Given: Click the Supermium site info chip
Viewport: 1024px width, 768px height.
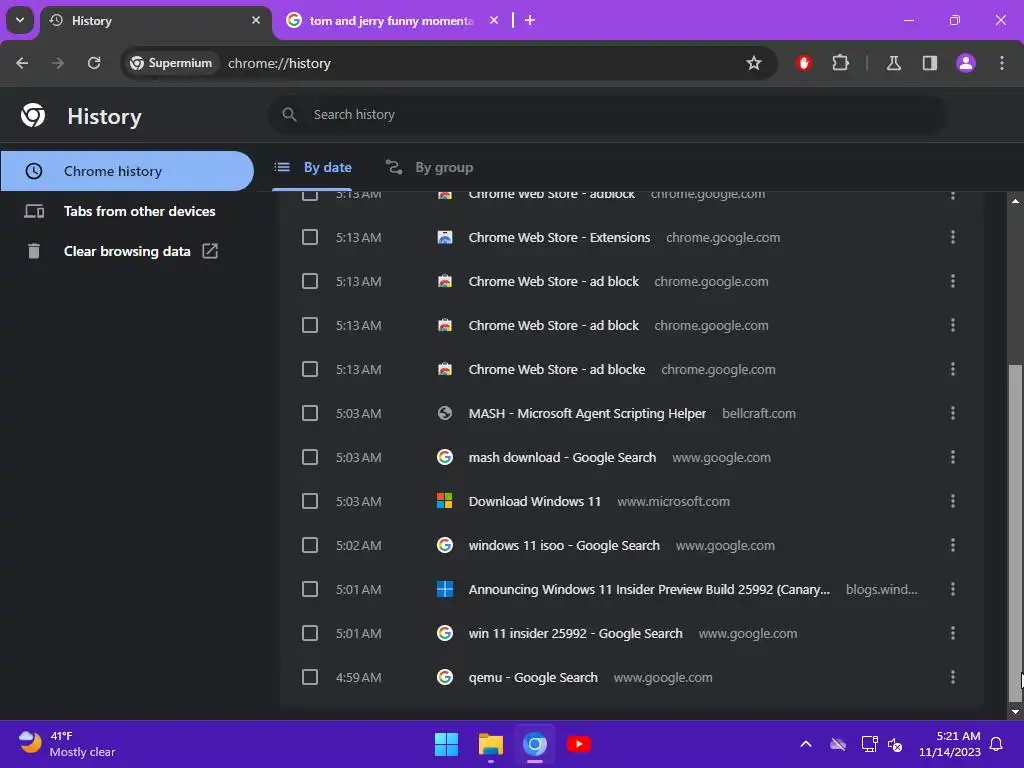Looking at the screenshot, I should pos(171,63).
